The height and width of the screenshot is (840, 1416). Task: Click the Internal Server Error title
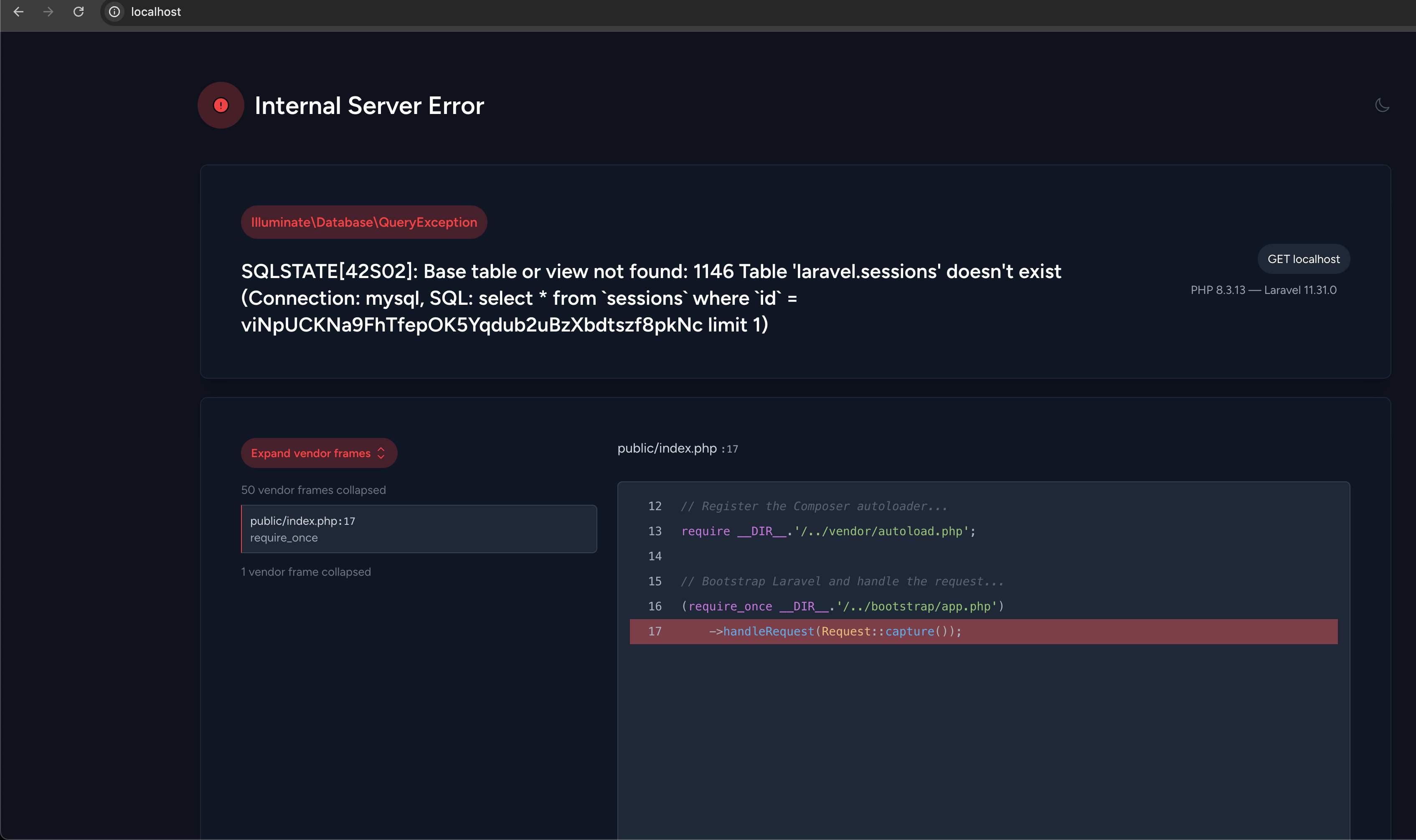368,105
